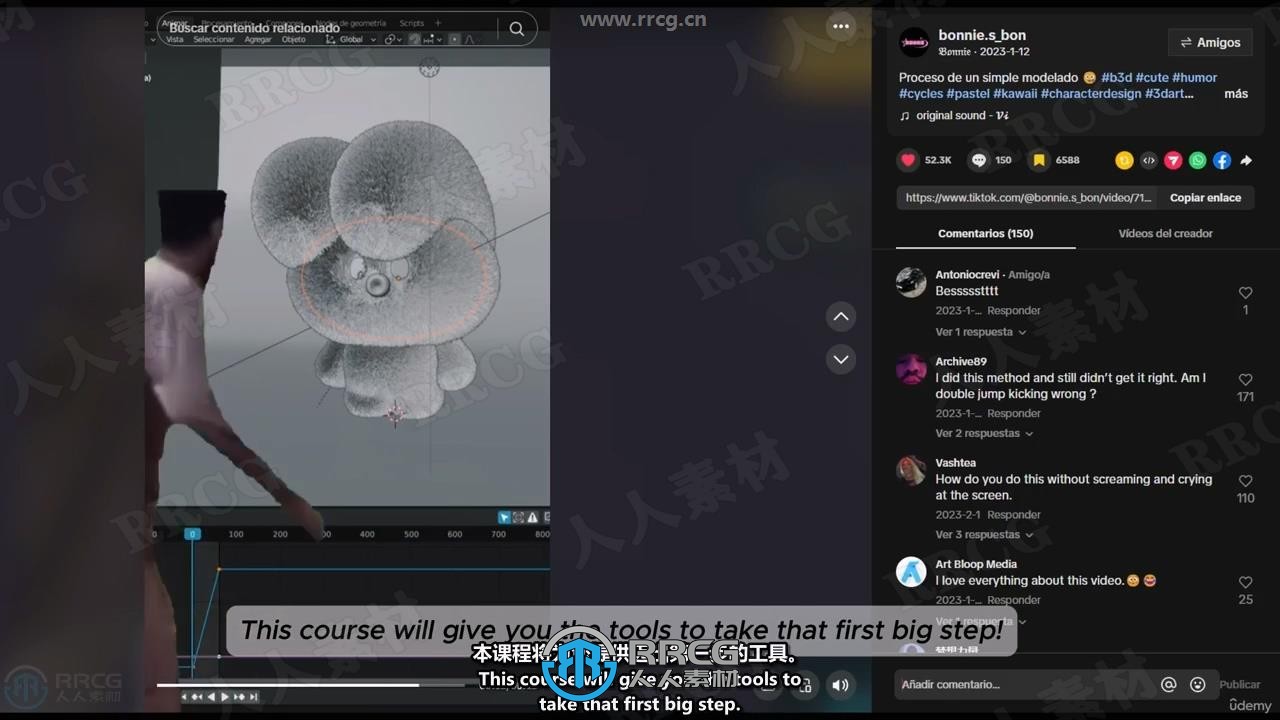Go to next video with down arrow

[x=841, y=359]
